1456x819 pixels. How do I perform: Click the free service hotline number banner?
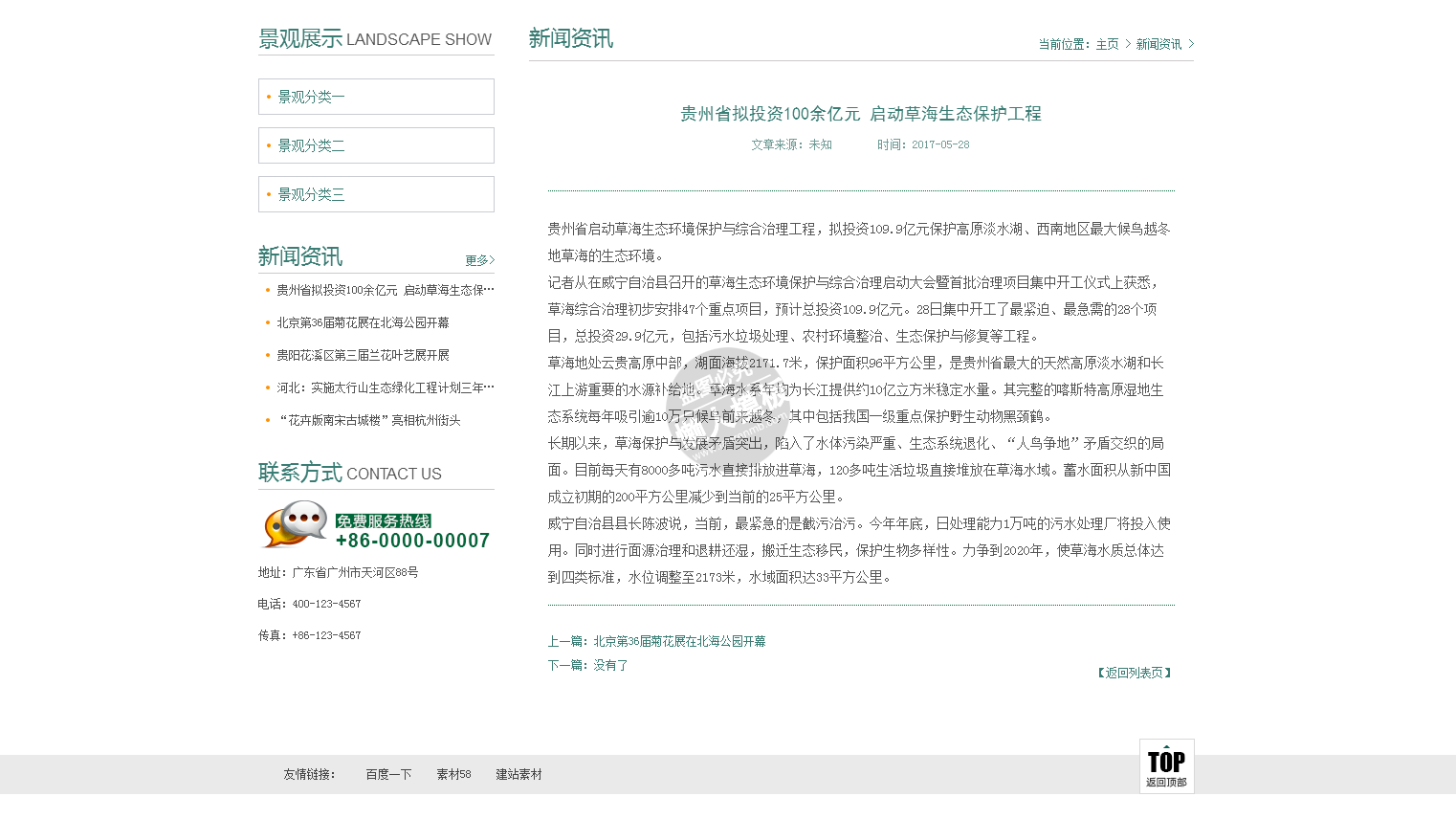[x=412, y=533]
